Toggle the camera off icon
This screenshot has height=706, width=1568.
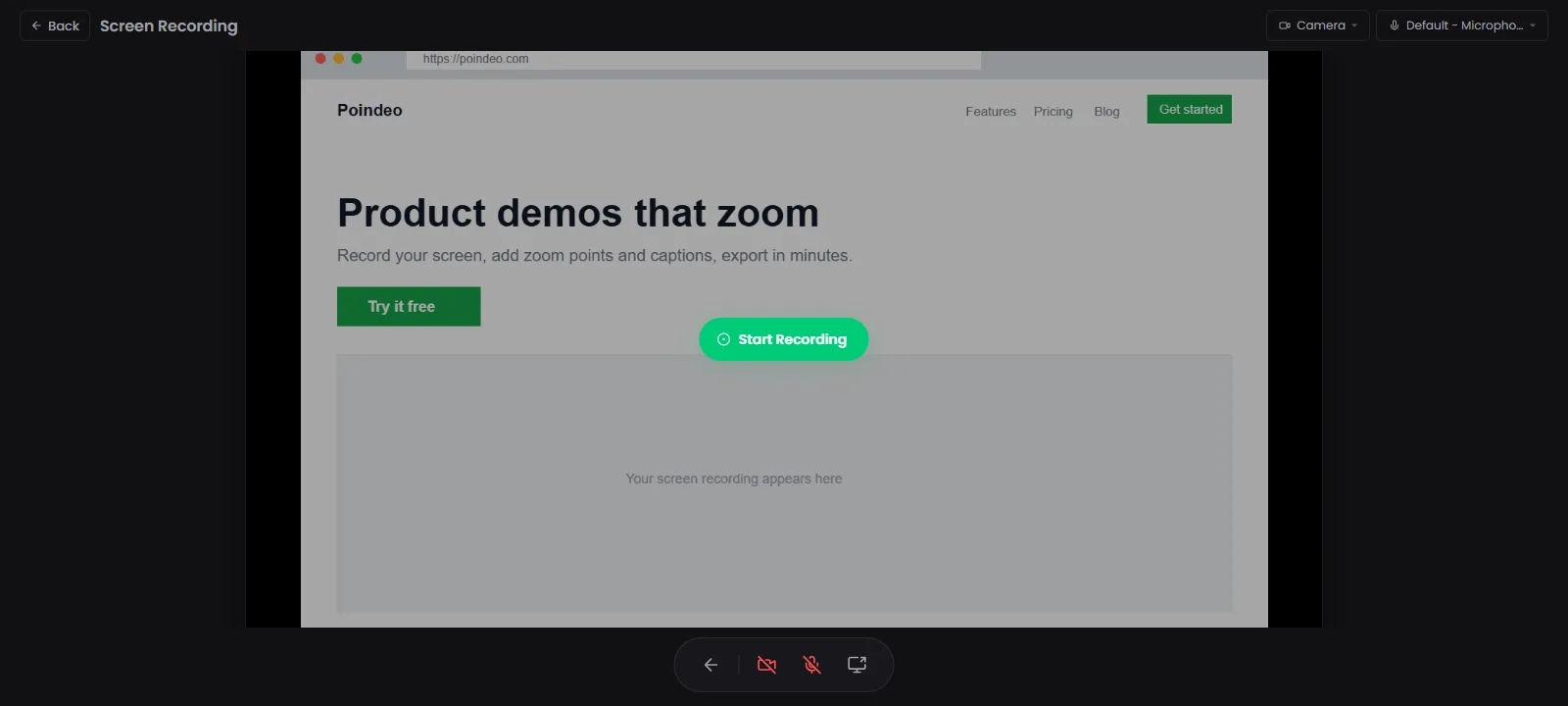point(766,665)
